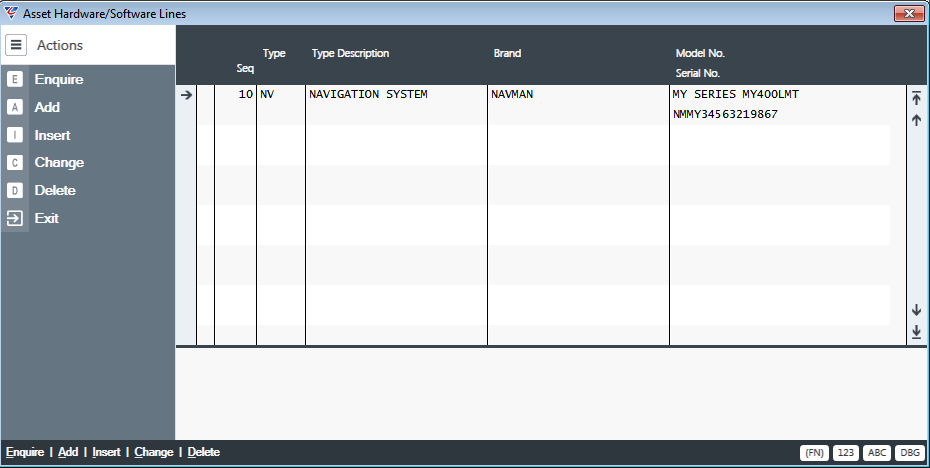Click the Serial No. column header
This screenshot has height=468, width=930.
[x=698, y=73]
